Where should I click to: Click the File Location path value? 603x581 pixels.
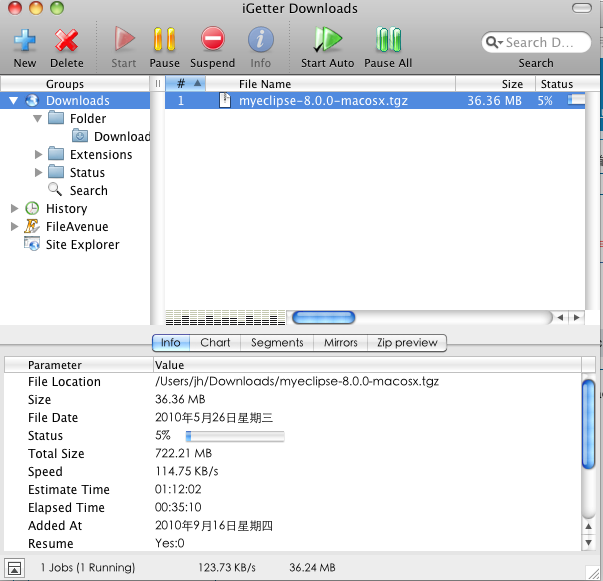click(297, 381)
